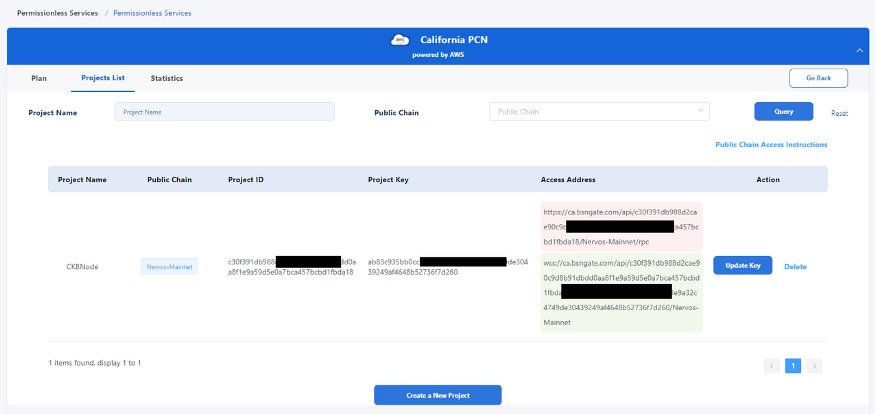Screen dimensions: 875x414
Task: Select the Projects List tab
Action: point(103,78)
